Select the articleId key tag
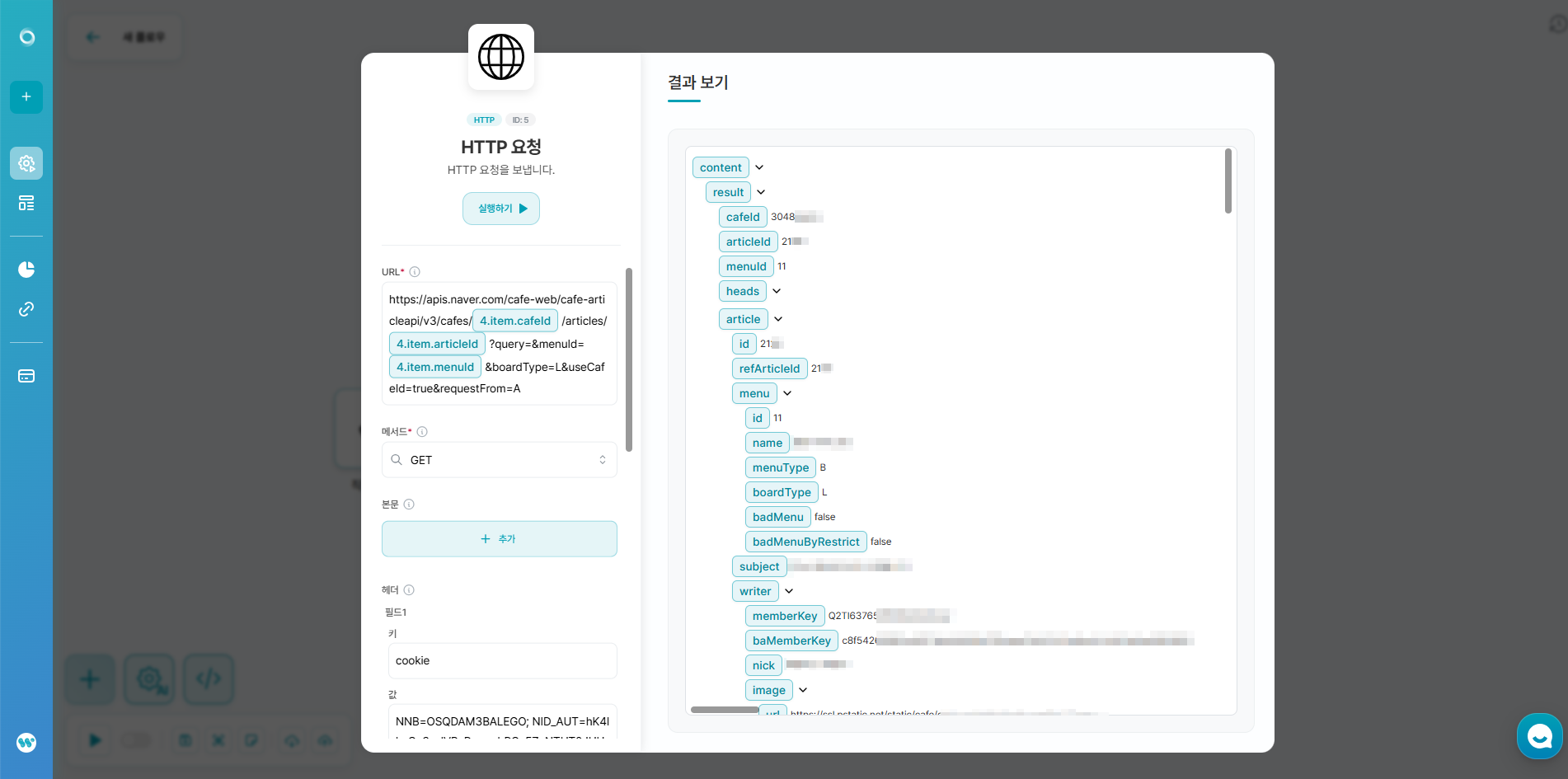 coord(749,242)
